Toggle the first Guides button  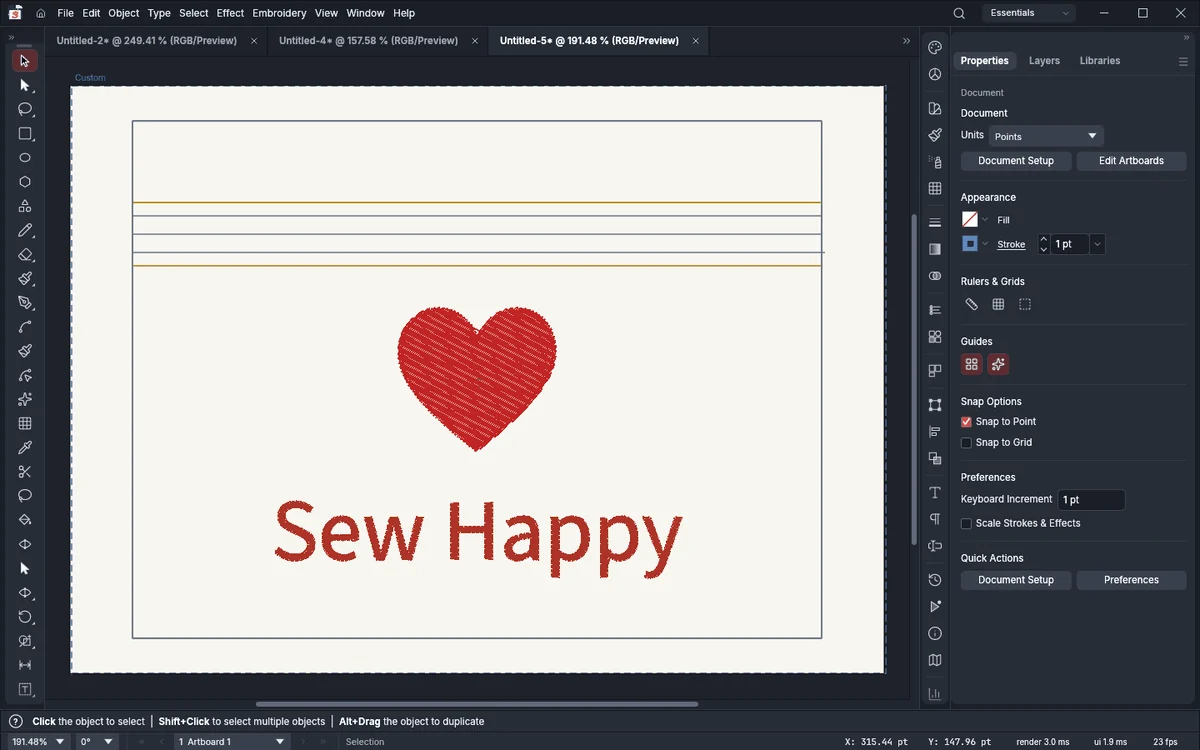pos(972,365)
